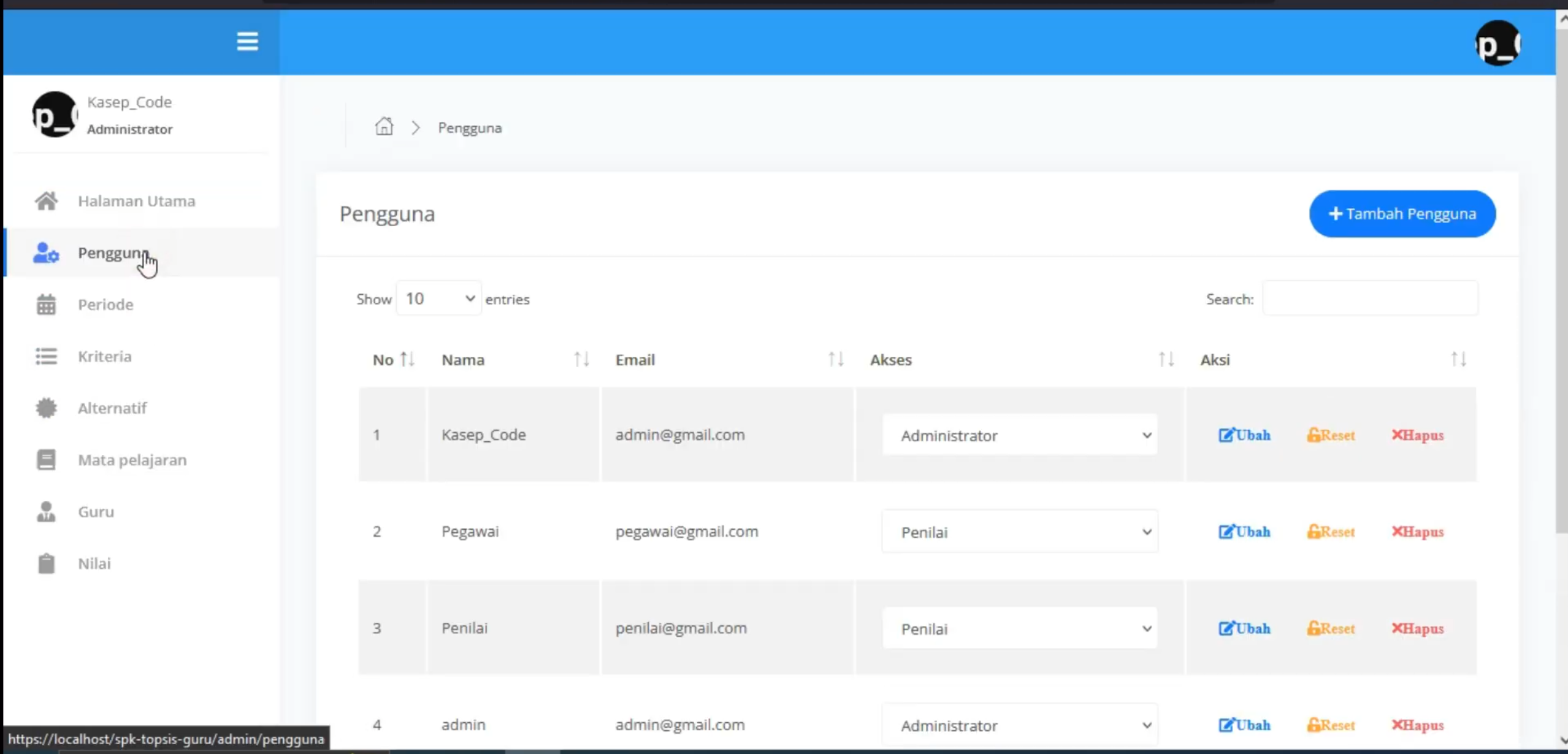This screenshot has height=754, width=1568.
Task: Open Akses dropdown for user admin
Action: click(x=1020, y=726)
